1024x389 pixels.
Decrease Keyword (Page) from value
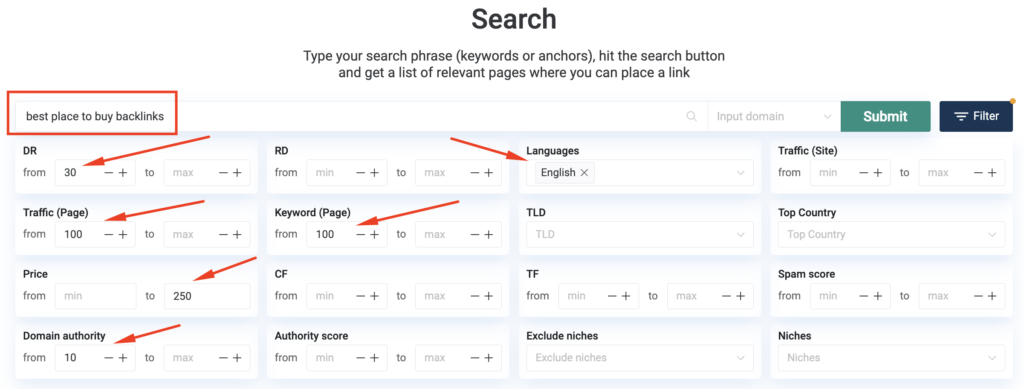360,234
